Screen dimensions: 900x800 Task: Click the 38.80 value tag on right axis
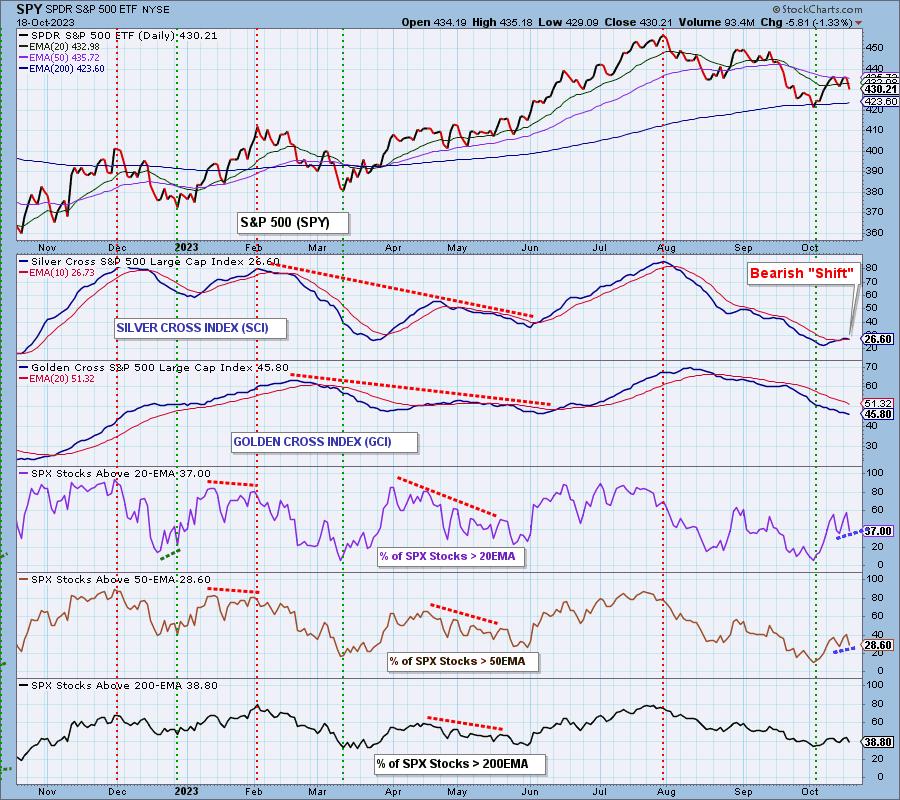click(878, 742)
